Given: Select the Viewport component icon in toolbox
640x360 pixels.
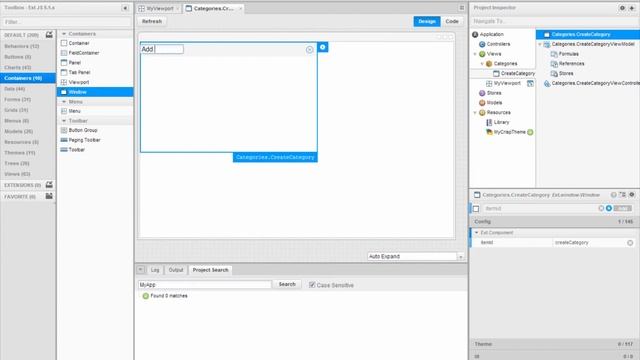Looking at the screenshot, I should point(64,82).
